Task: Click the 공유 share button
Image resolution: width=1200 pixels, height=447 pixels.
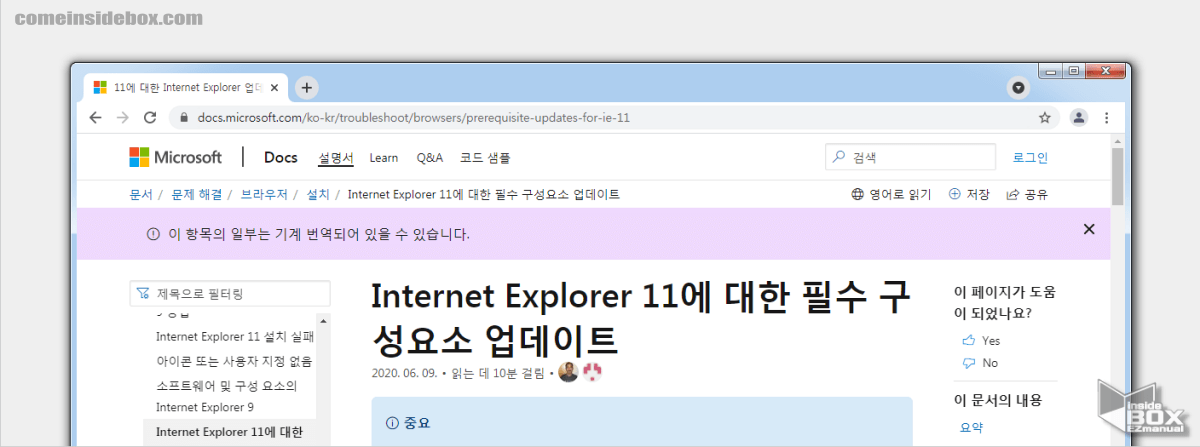Action: 1027,194
